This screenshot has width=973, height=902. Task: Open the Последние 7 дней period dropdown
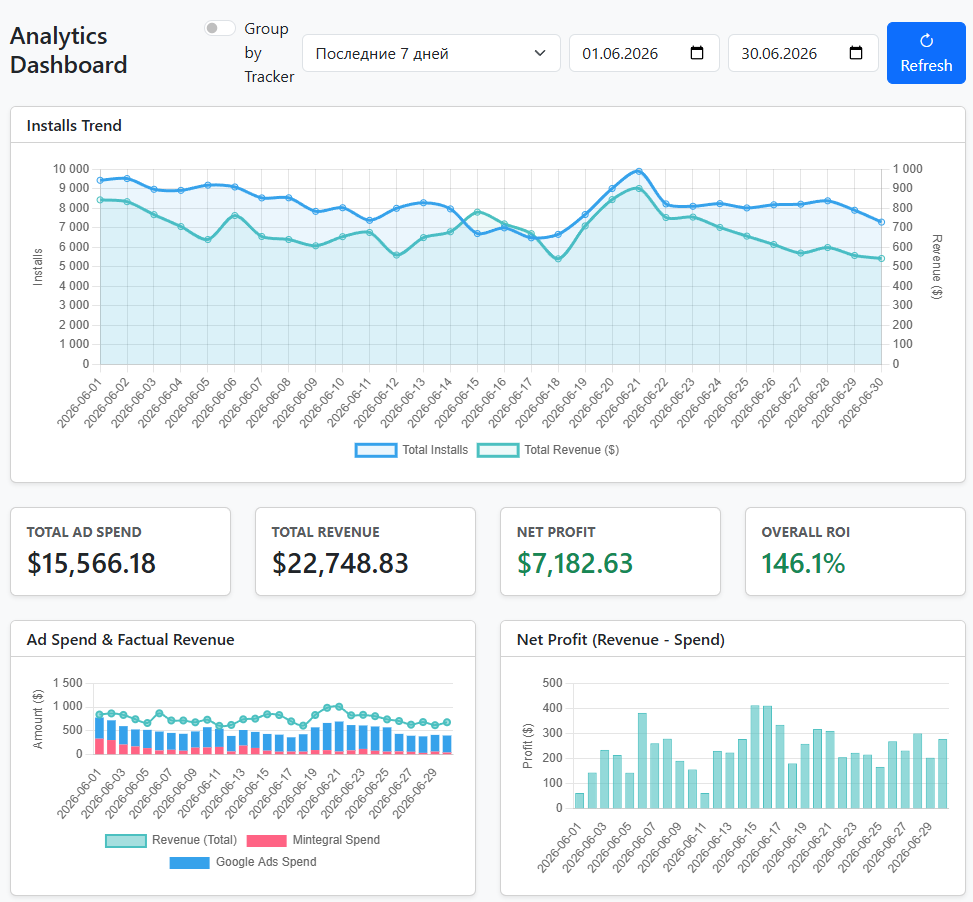431,53
